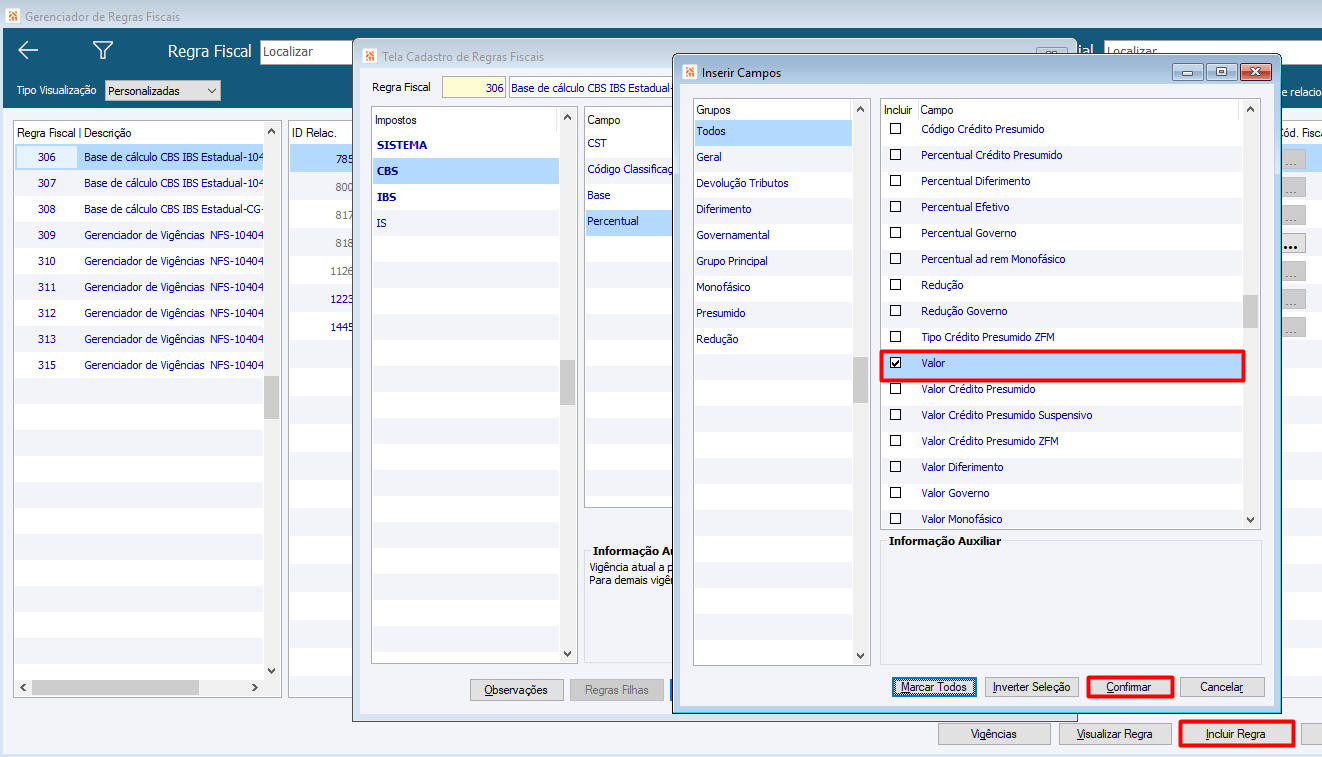This screenshot has height=757, width=1322.
Task: Tick the Código Crédito Presumido checkbox
Action: click(896, 129)
